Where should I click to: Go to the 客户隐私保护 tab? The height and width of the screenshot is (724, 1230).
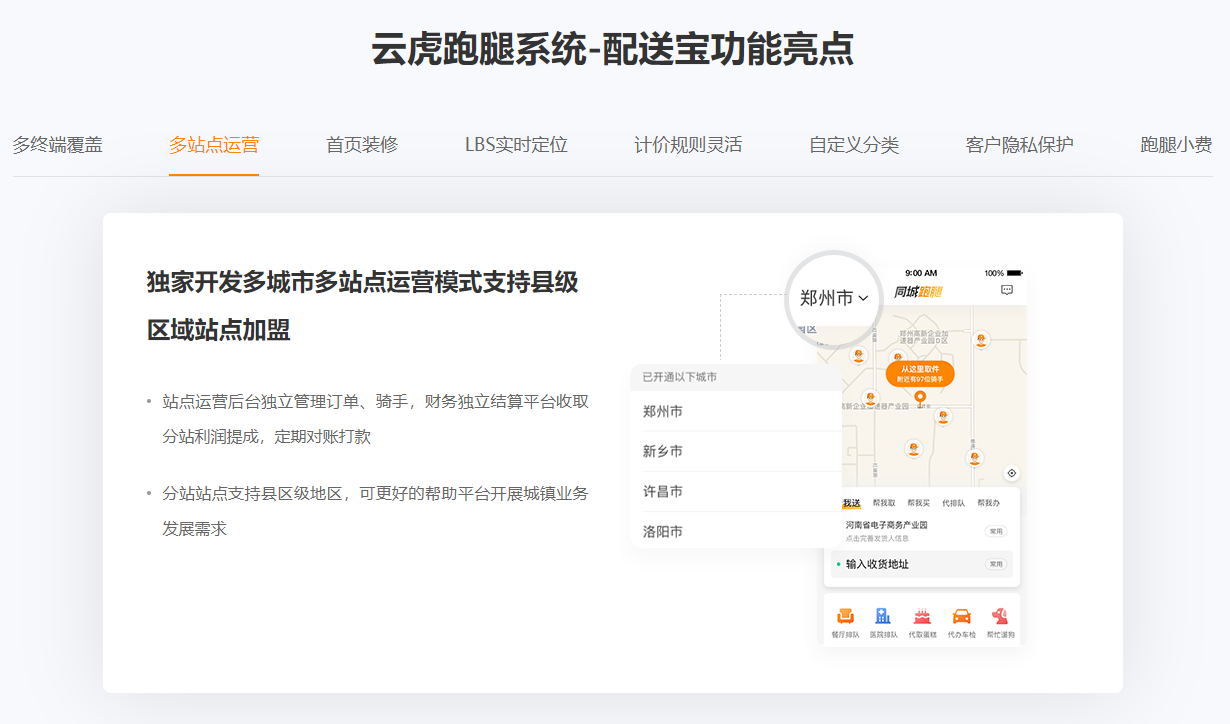[1019, 145]
